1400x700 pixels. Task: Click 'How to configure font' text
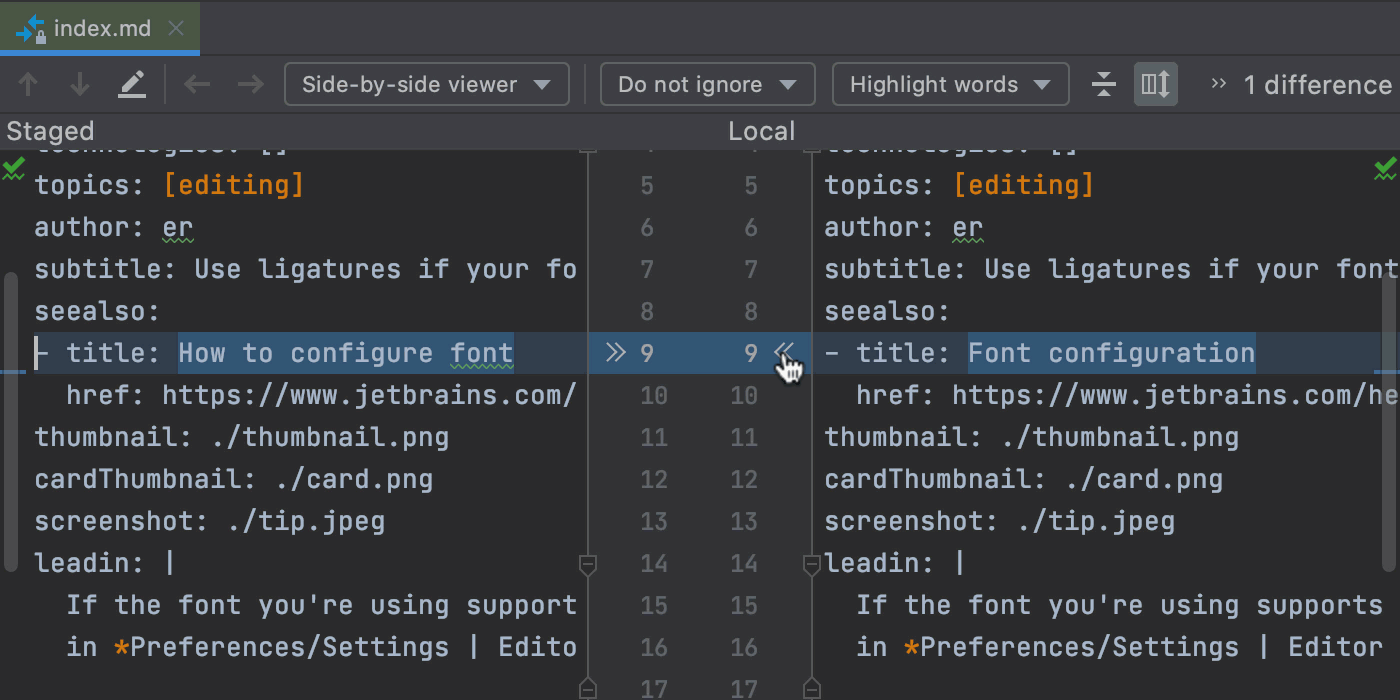point(346,353)
